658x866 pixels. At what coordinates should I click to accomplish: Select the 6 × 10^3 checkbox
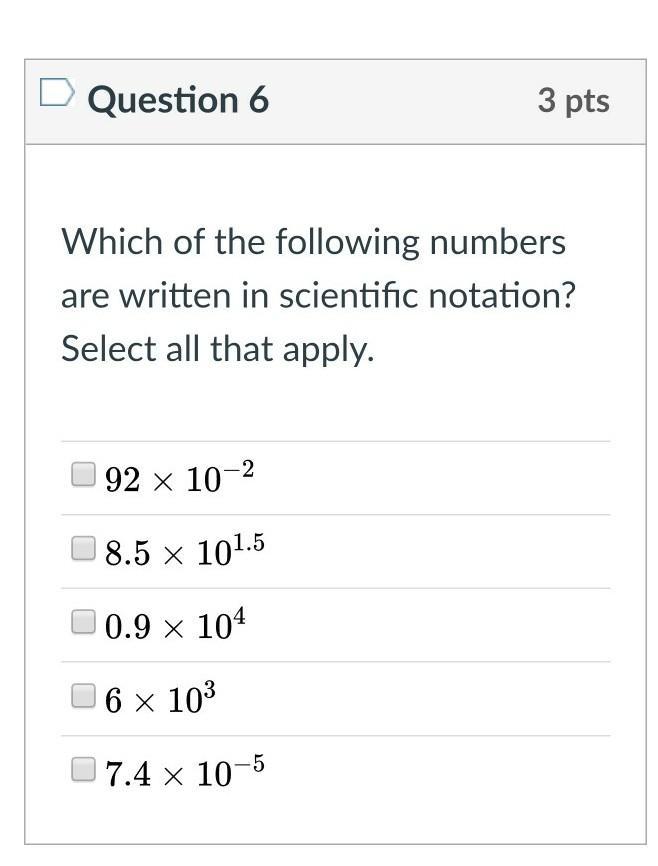click(83, 695)
